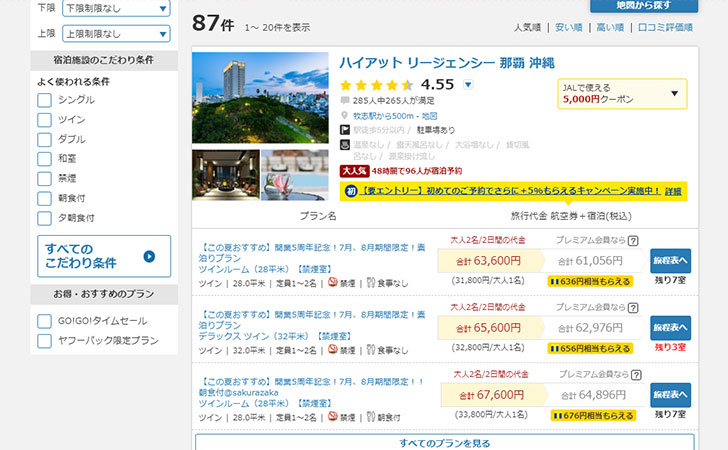Sort results by 口コミ評価順

click(665, 27)
